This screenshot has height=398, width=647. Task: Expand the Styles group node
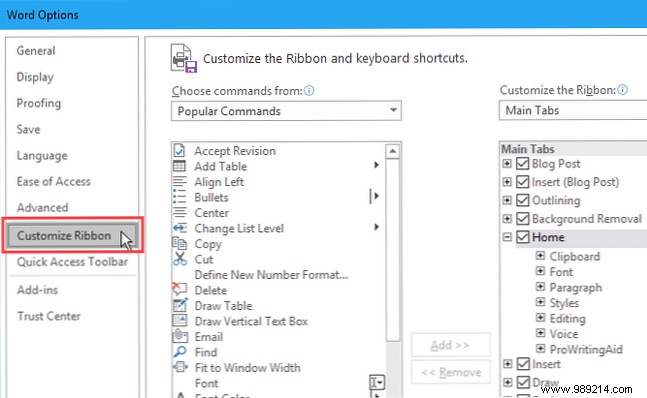coord(540,302)
